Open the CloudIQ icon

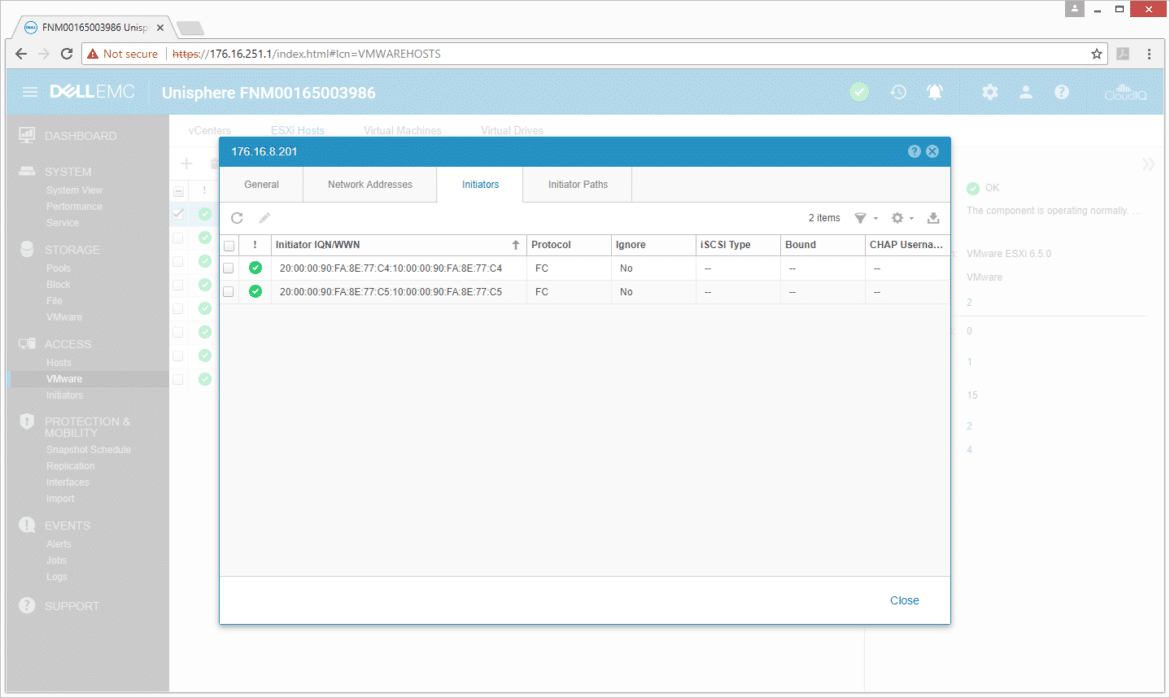pyautogui.click(x=1125, y=92)
